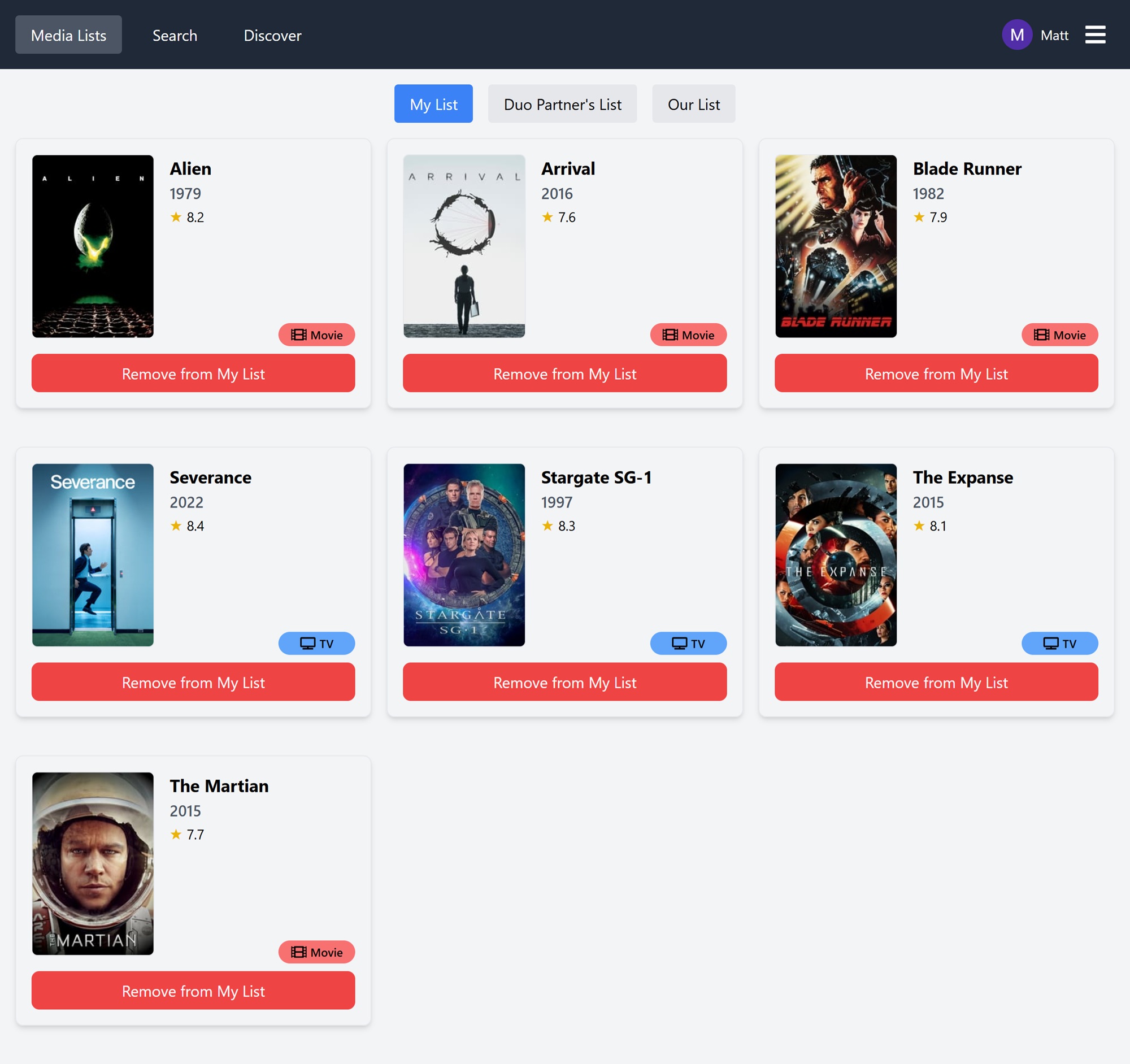Screen dimensions: 1130x1064
Task: Open the Arrival poster thumbnail
Action: coord(464,246)
